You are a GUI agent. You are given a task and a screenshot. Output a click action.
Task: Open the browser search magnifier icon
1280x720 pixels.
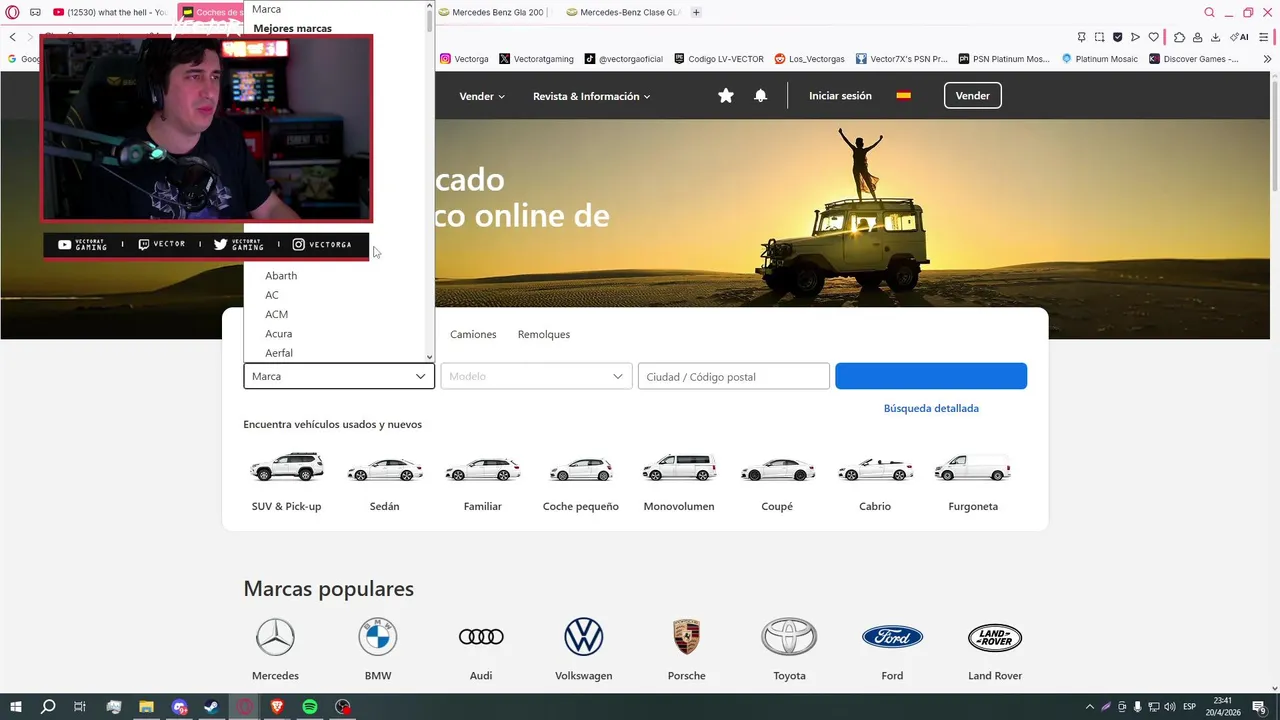(1210, 13)
